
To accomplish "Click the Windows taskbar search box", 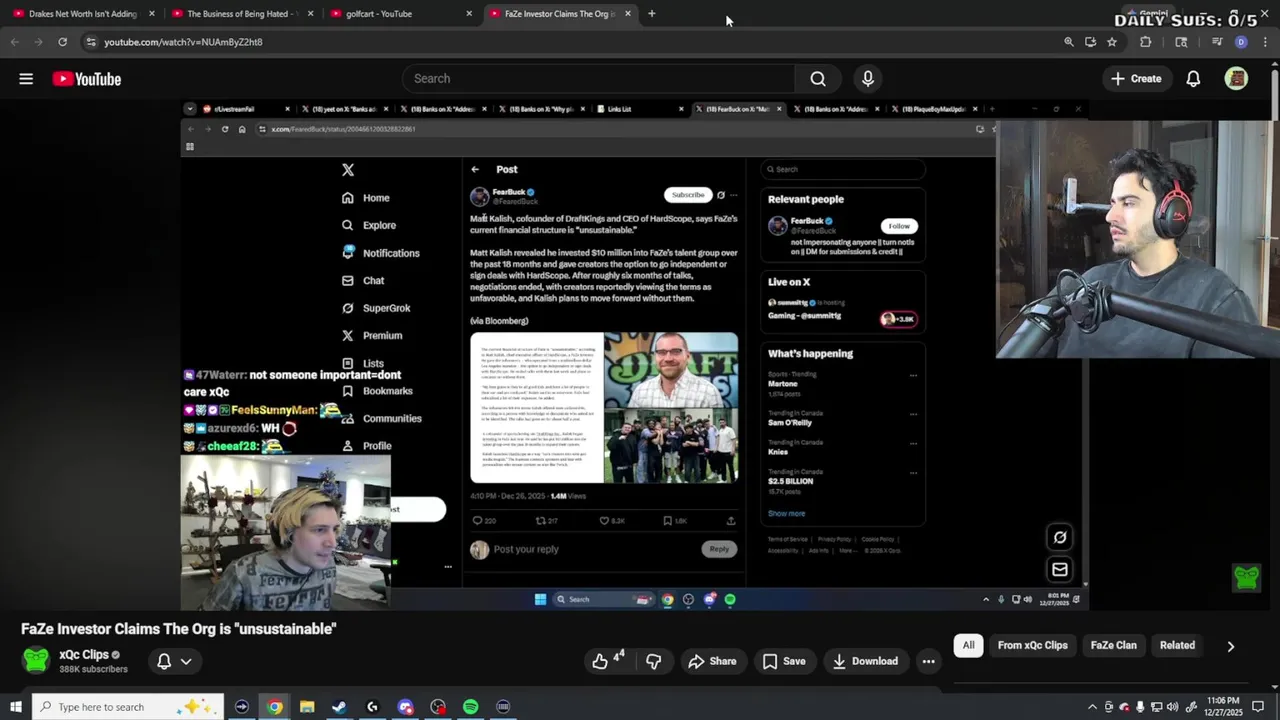I will pyautogui.click(x=128, y=707).
